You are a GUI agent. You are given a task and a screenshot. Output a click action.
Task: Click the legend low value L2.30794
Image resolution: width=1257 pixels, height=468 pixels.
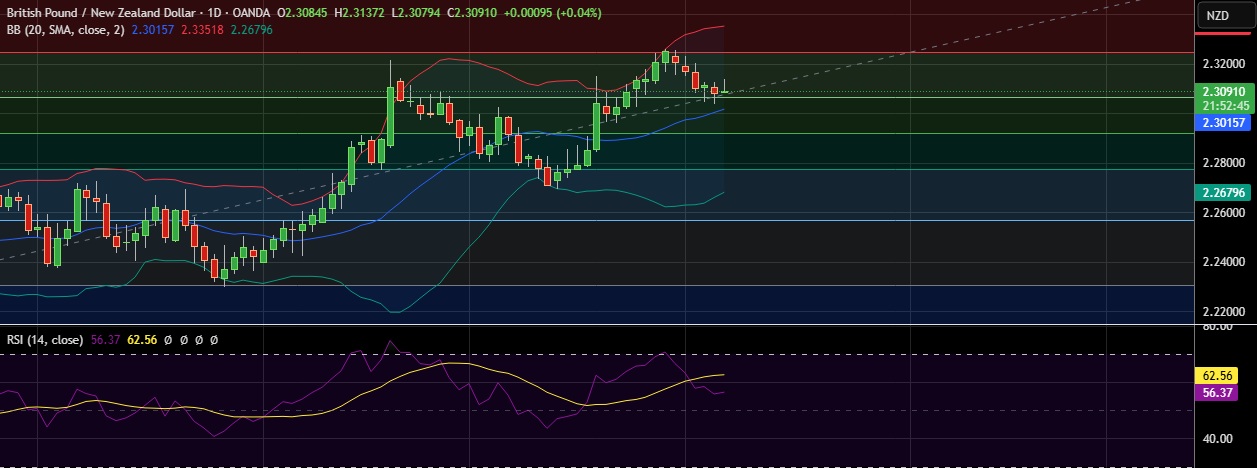tap(416, 12)
